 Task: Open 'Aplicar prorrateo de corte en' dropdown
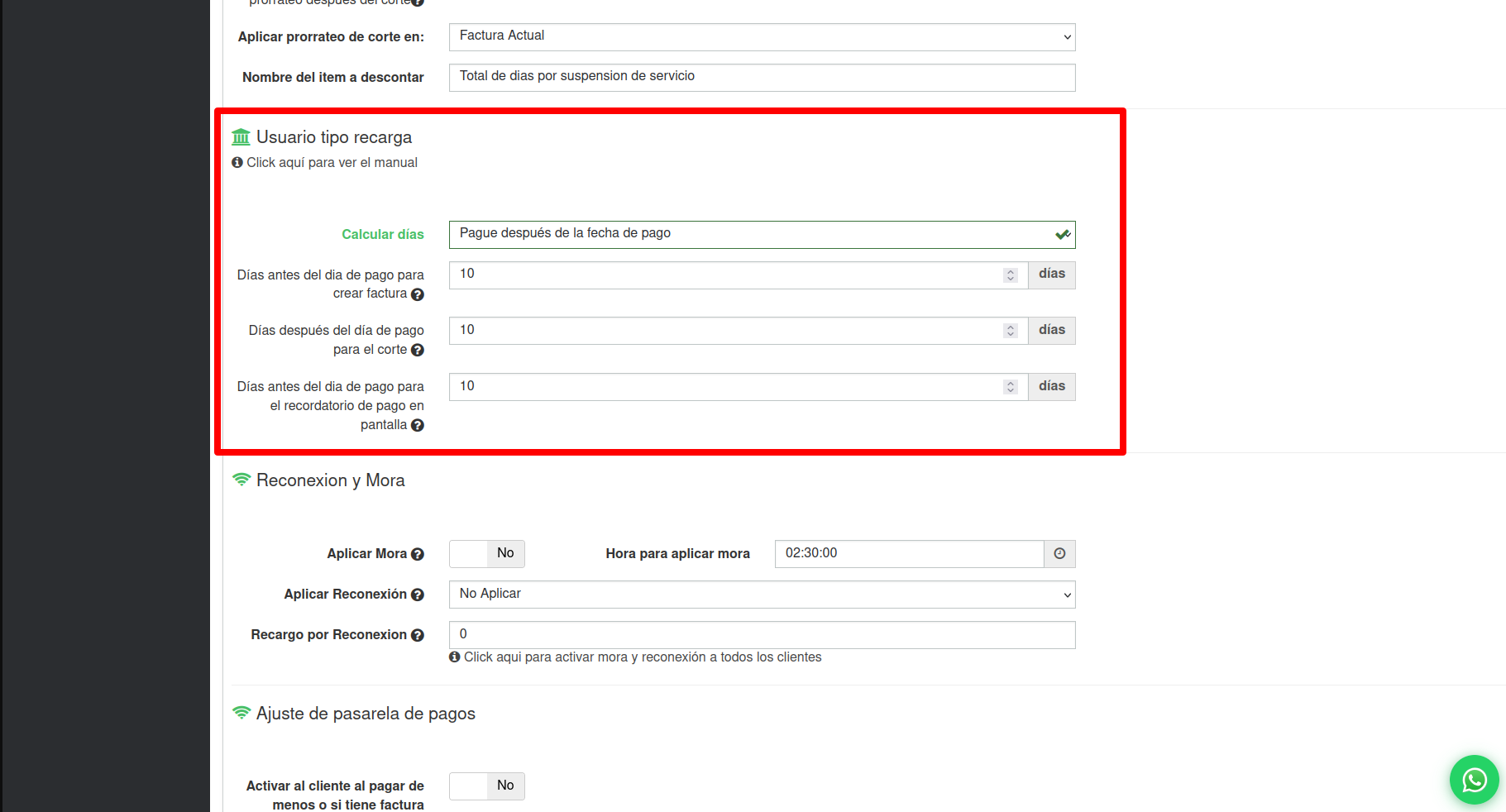click(x=762, y=37)
